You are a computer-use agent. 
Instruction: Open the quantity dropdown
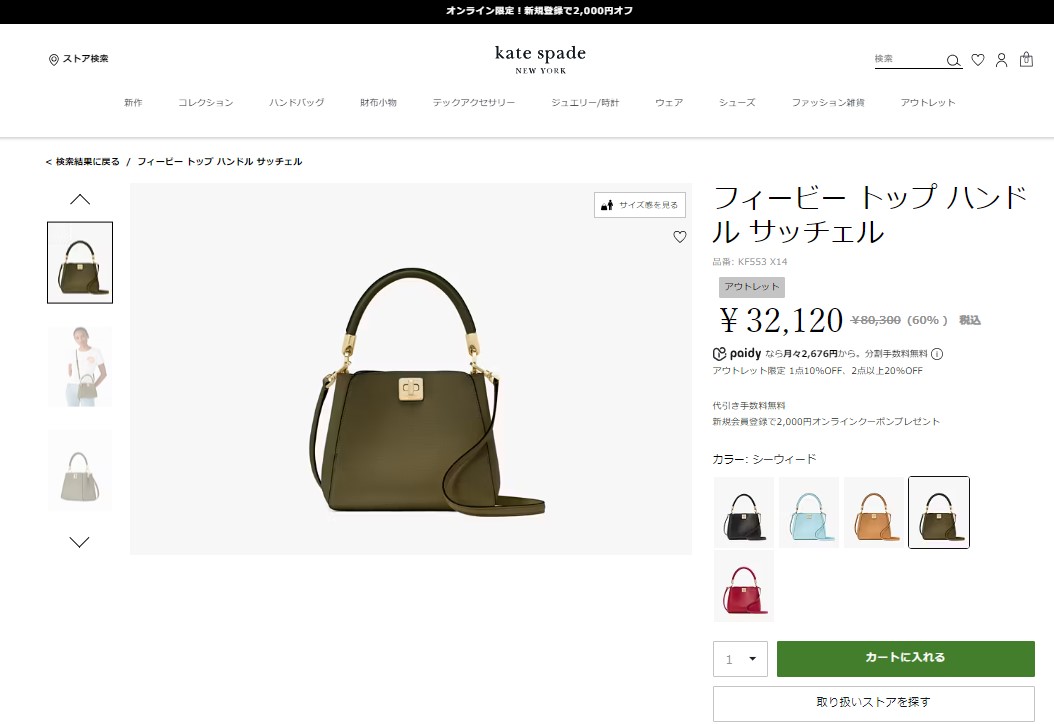[740, 659]
